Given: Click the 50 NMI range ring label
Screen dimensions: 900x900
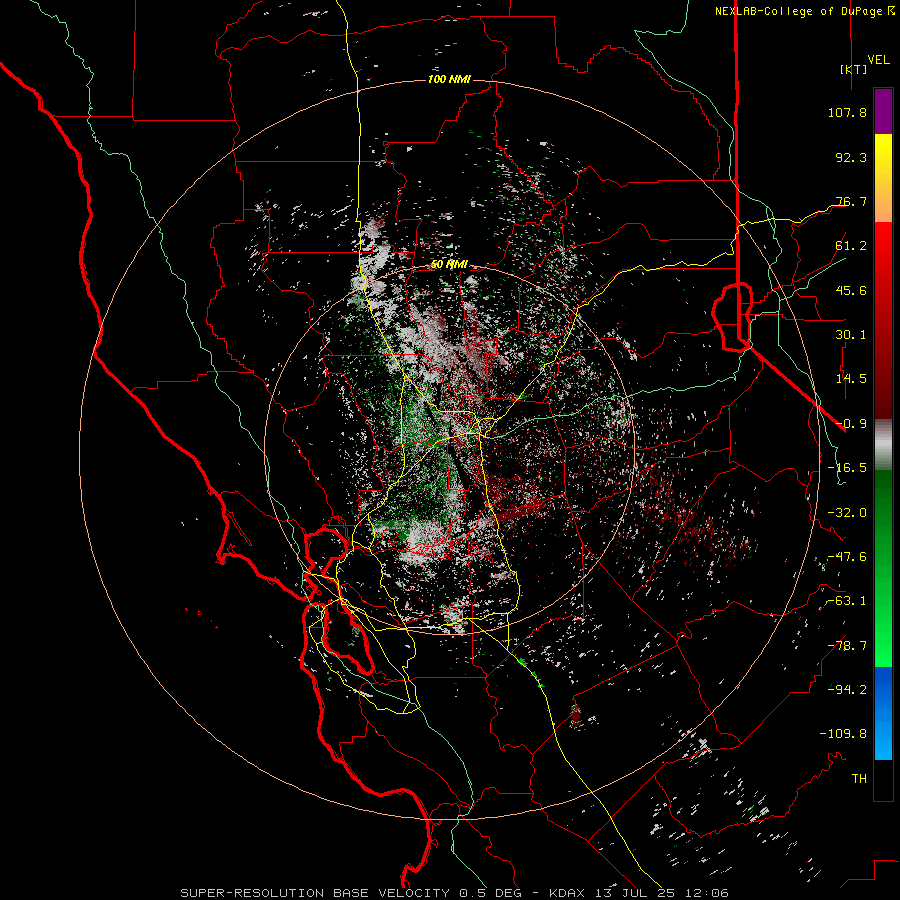Looking at the screenshot, I should click(449, 265).
